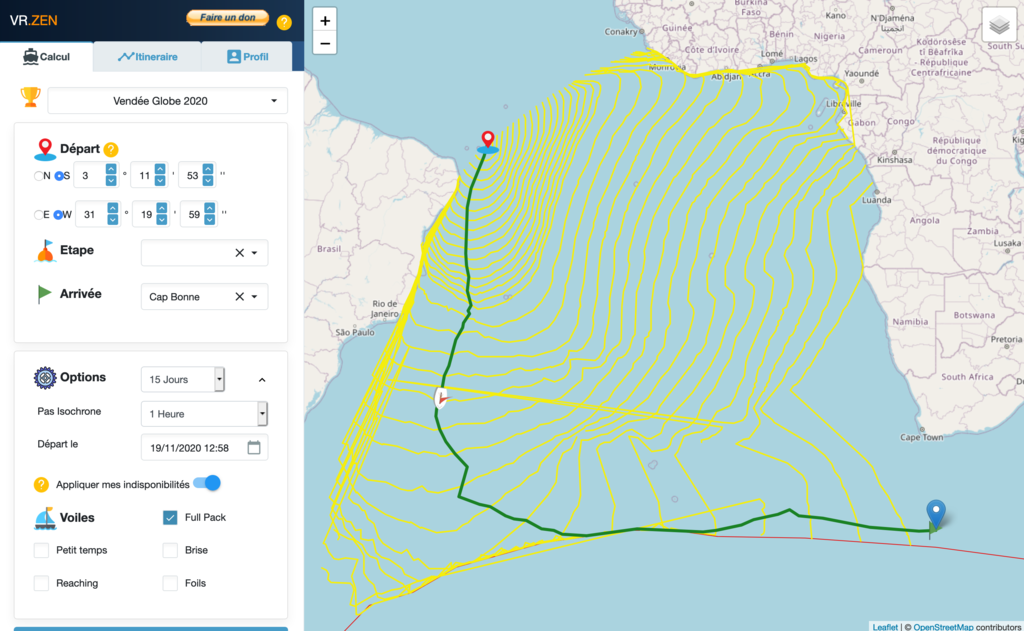Toggle Appliquer mes indisponibilités switch

[207, 483]
